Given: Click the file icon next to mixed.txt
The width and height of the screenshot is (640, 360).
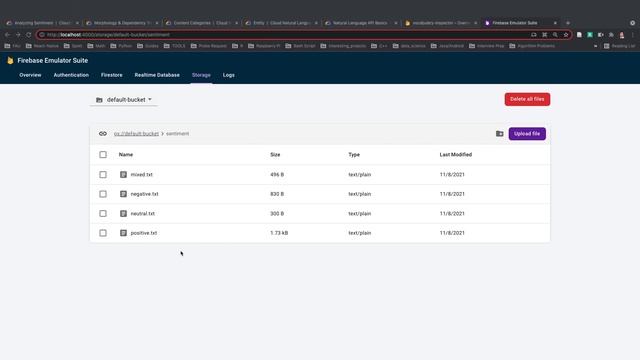Looking at the screenshot, I should click(123, 174).
